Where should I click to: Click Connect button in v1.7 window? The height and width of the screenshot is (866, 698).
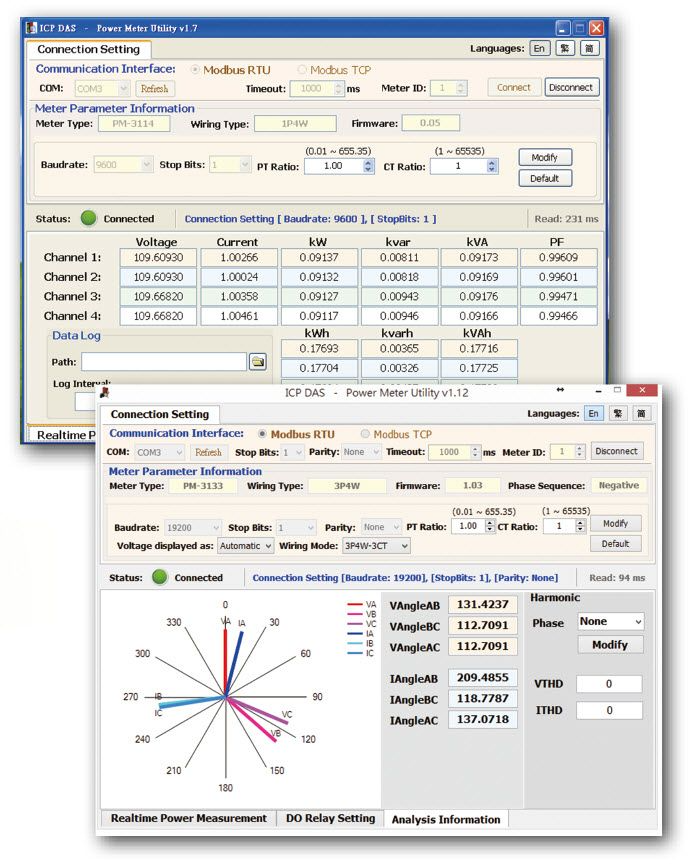[514, 87]
